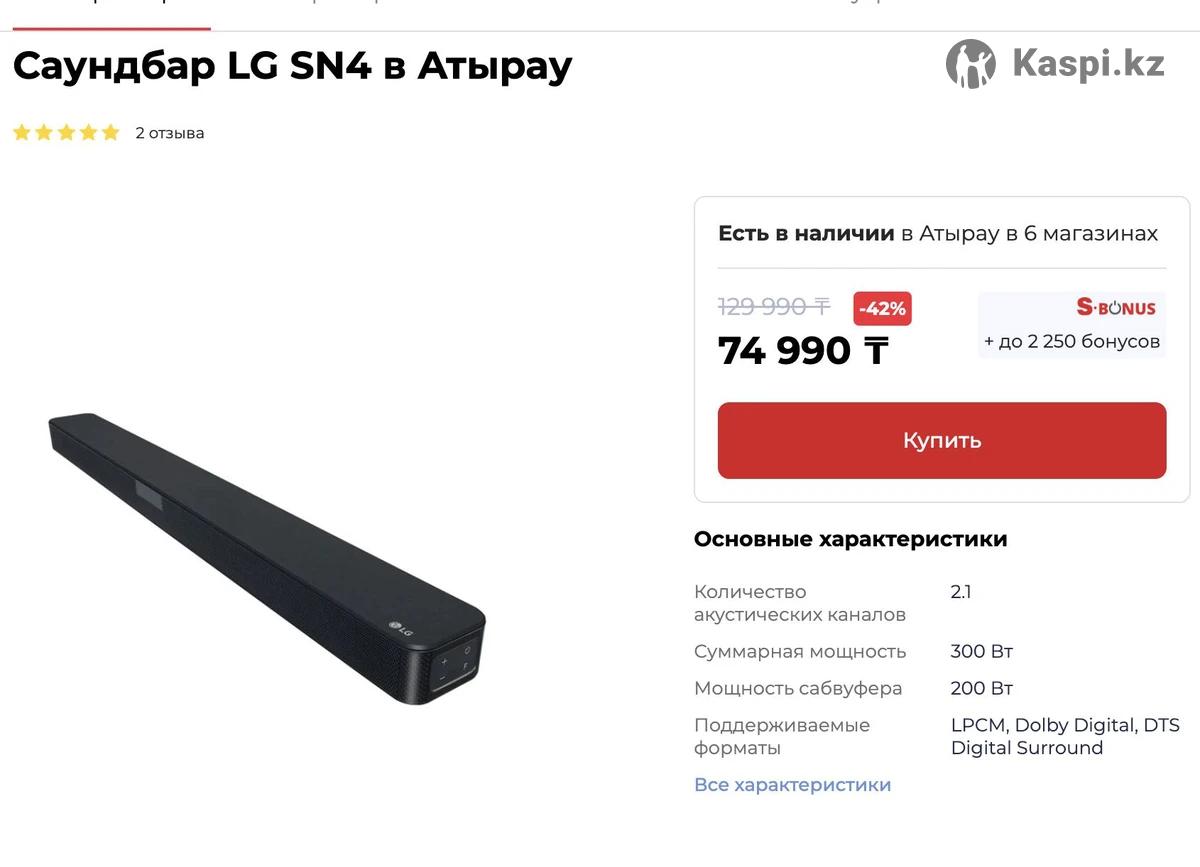Screen dimensions: 1200x867
Task: Click the first rating star
Action: 22,133
